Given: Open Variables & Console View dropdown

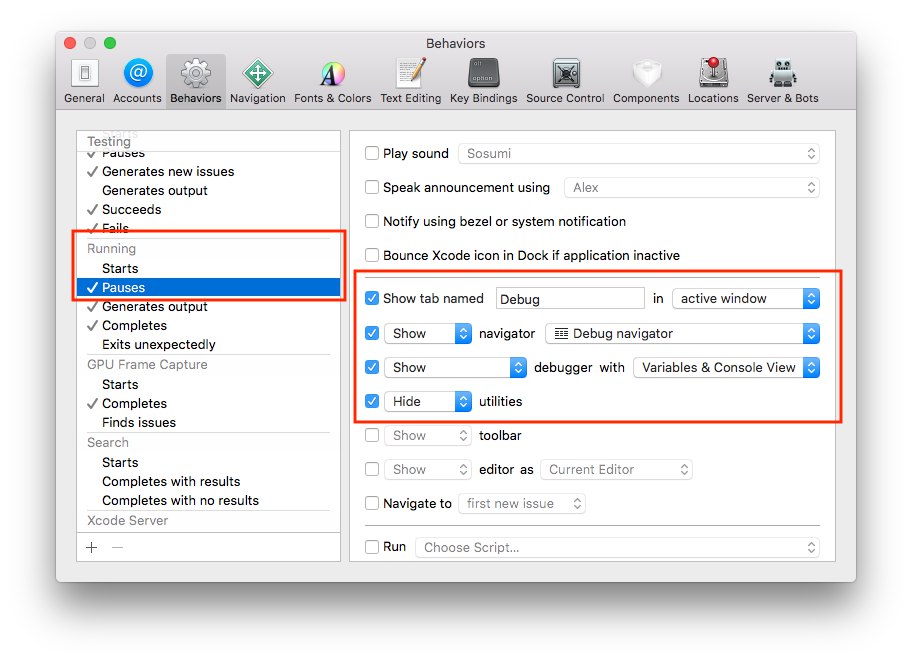Looking at the screenshot, I should tap(726, 367).
